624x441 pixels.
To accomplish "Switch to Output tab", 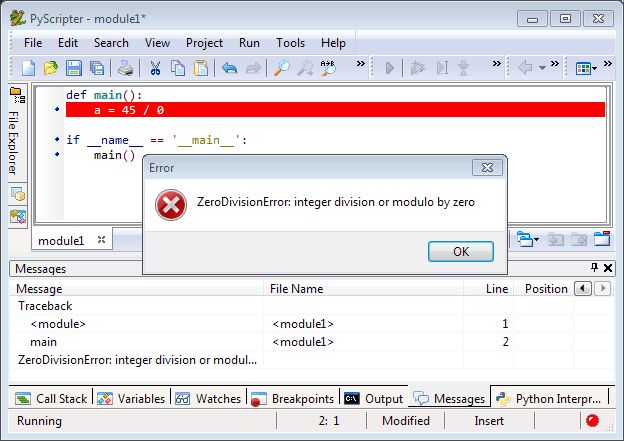I will click(374, 398).
